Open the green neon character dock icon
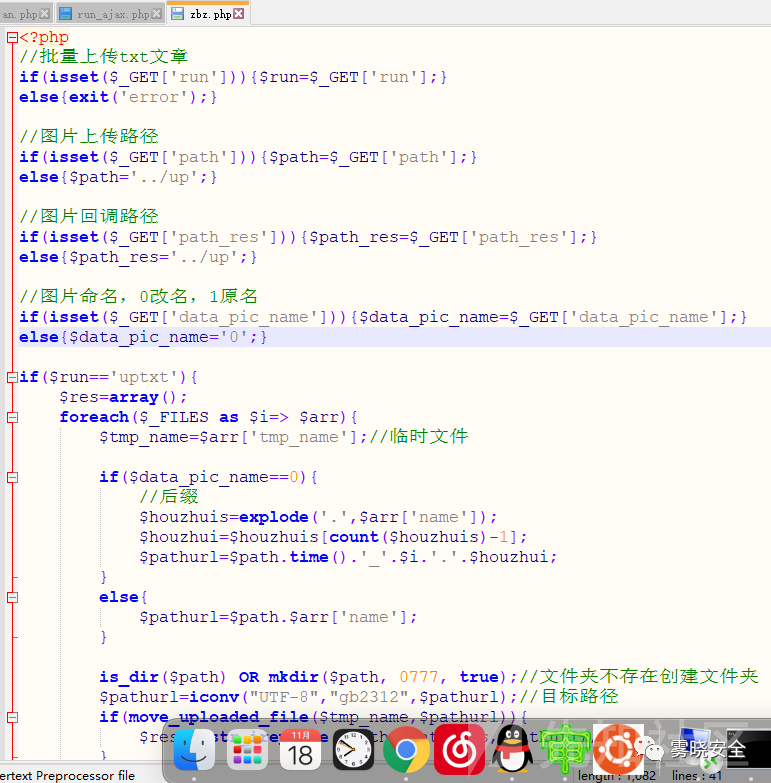This screenshot has height=783, width=771. [x=565, y=750]
